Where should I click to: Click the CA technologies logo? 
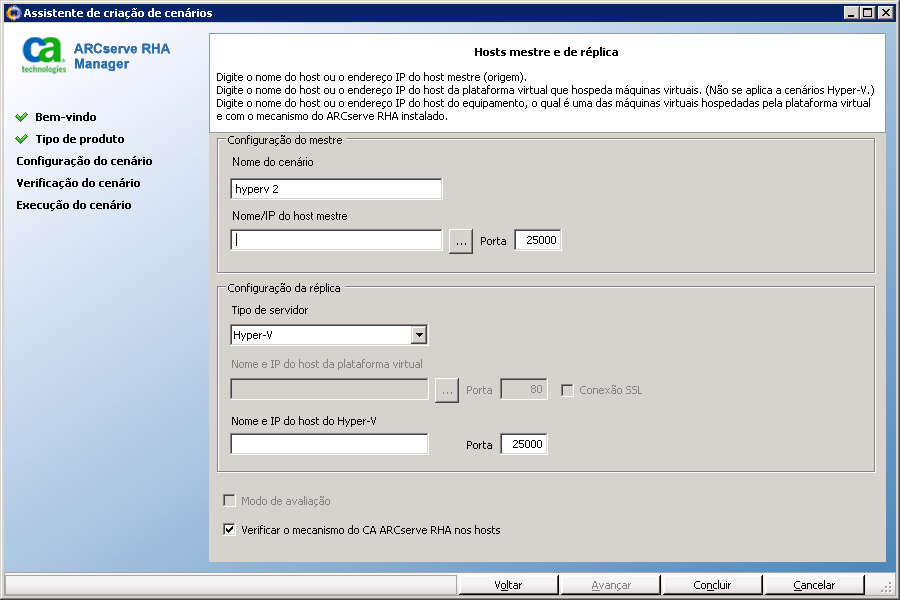click(x=44, y=56)
